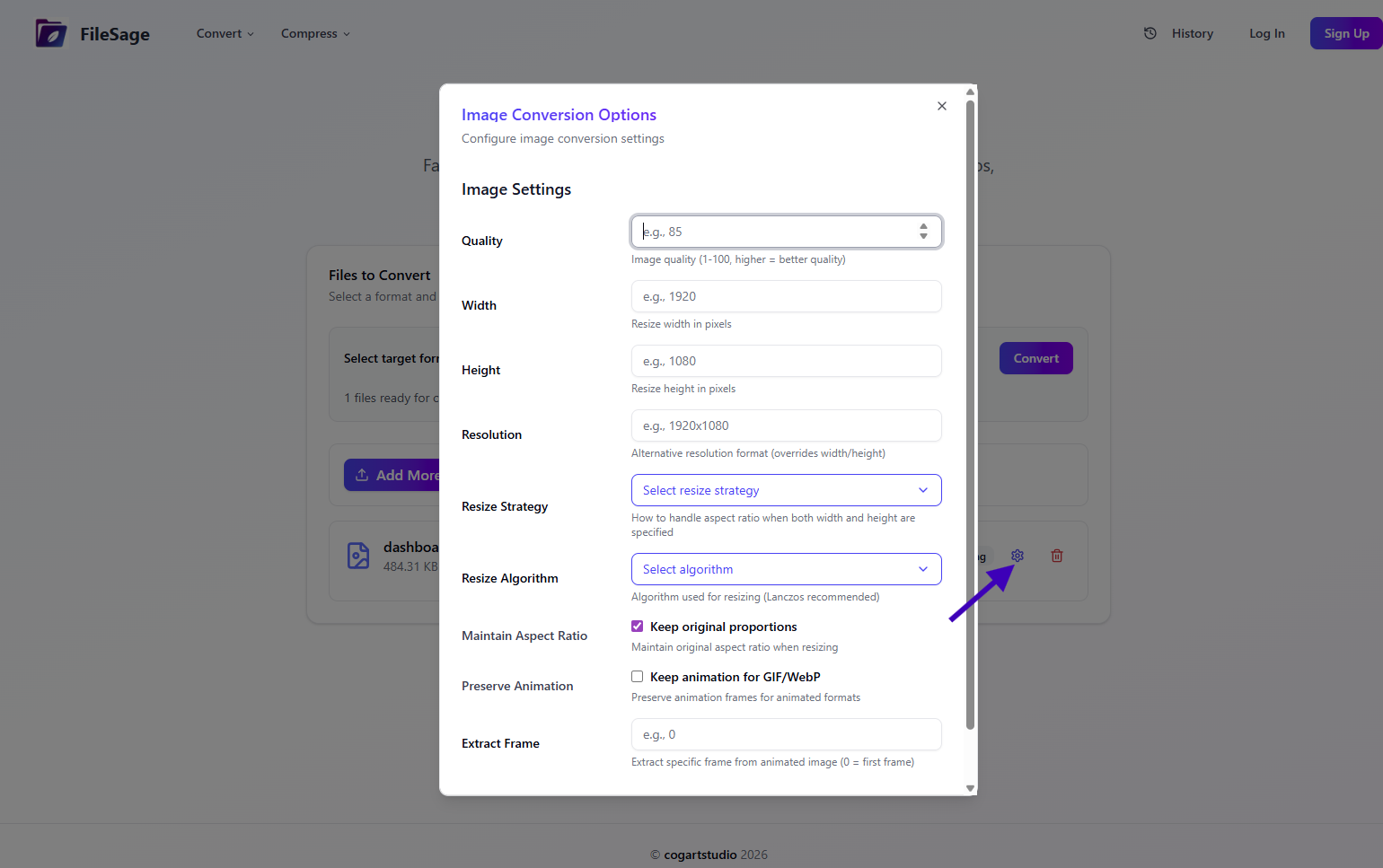Open the gear settings icon for the dashboard file
The image size is (1383, 868).
pyautogui.click(x=1017, y=556)
